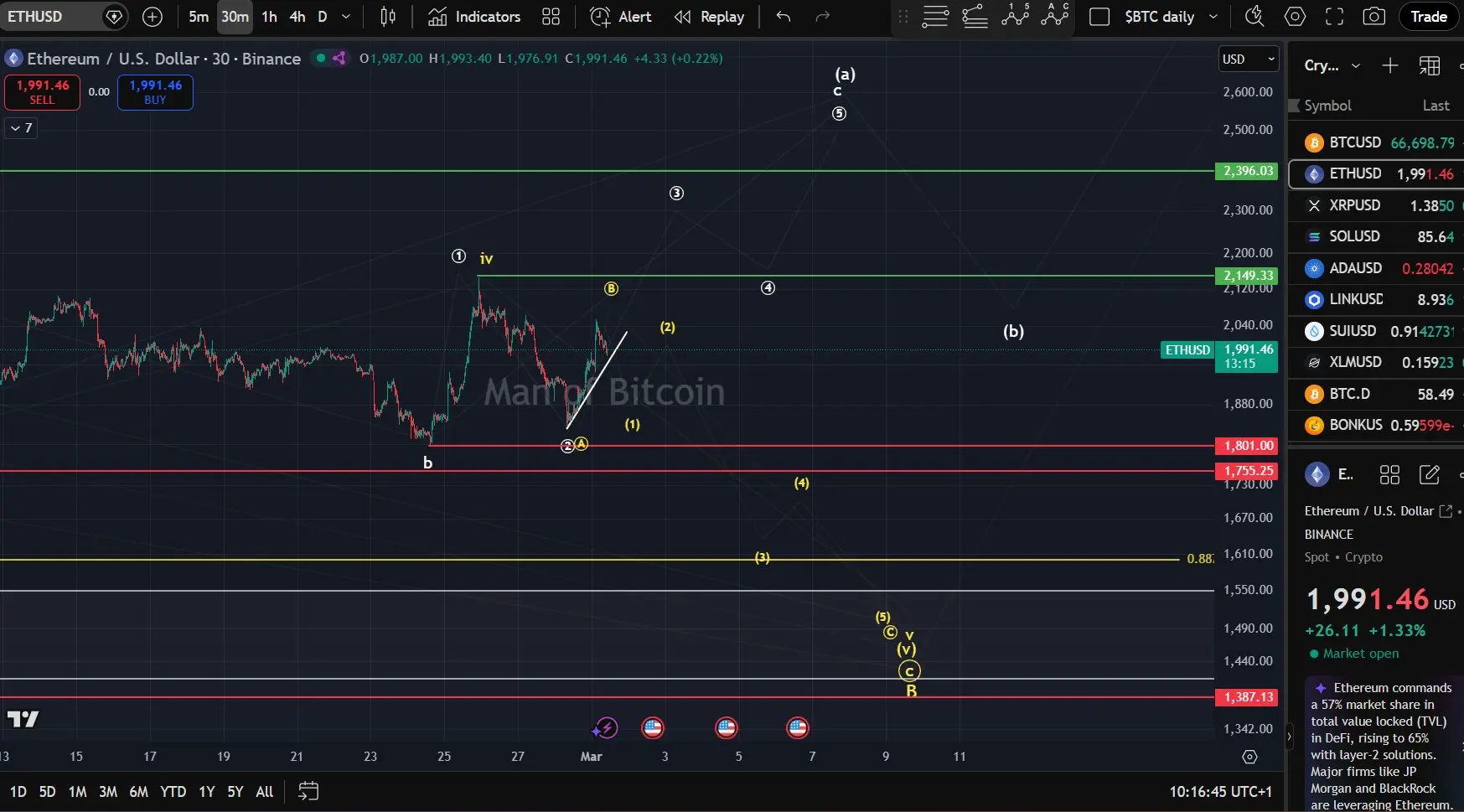Image resolution: width=1464 pixels, height=812 pixels.
Task: Click the layout setup square icon
Action: [x=1099, y=17]
